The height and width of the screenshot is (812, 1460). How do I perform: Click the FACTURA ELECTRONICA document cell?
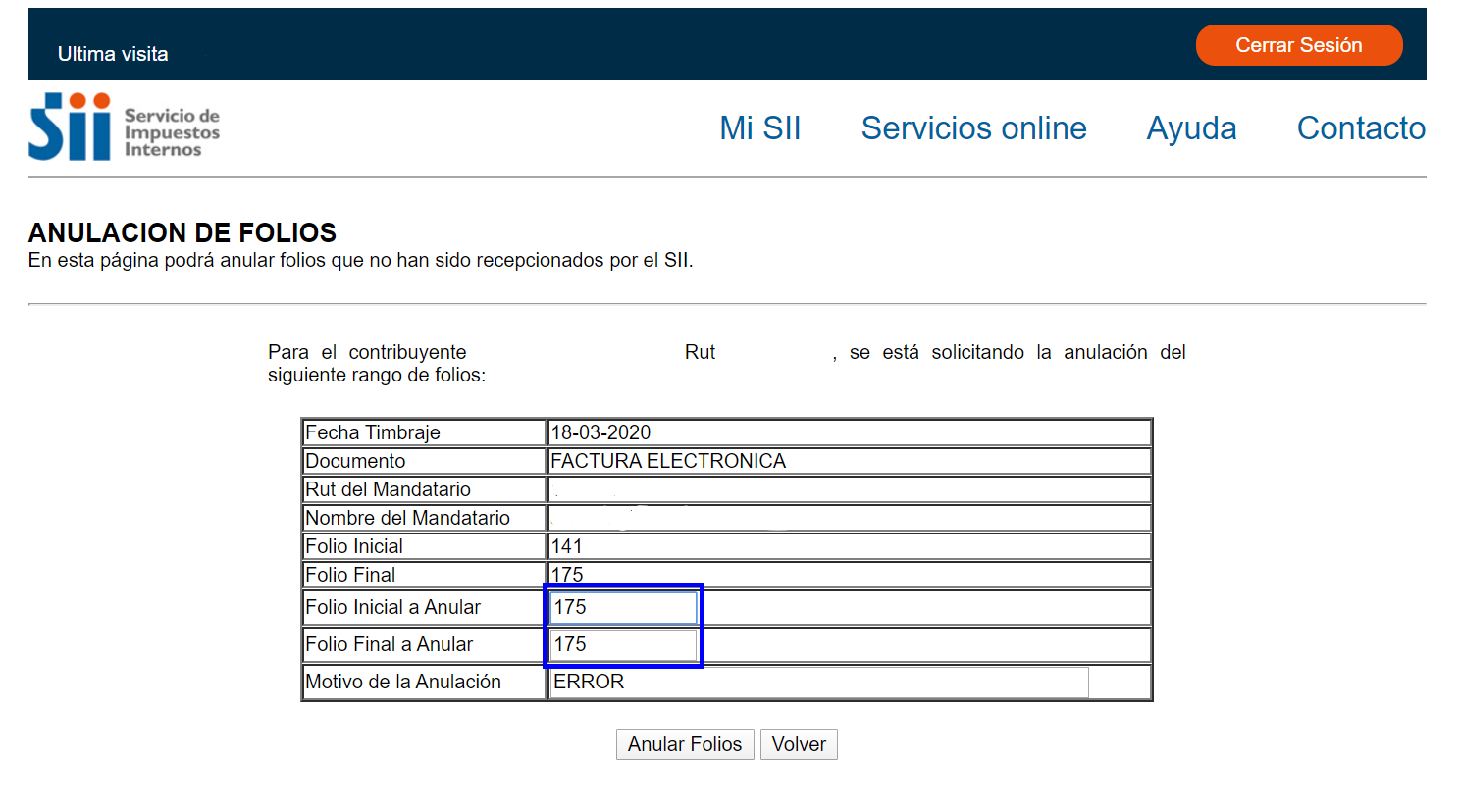(668, 461)
